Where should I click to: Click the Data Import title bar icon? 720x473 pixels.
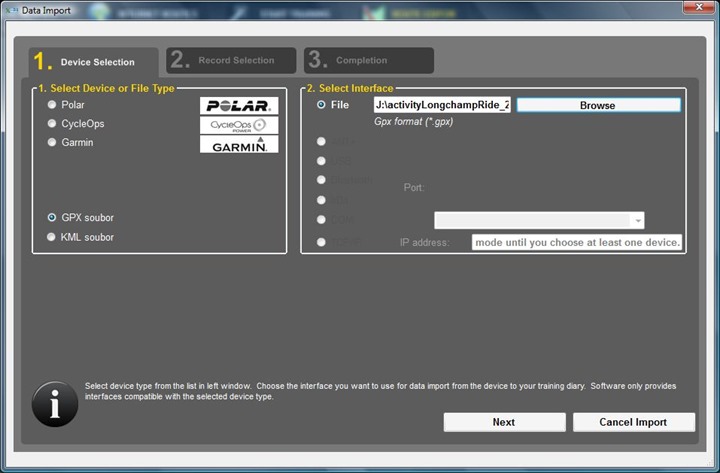(11, 10)
